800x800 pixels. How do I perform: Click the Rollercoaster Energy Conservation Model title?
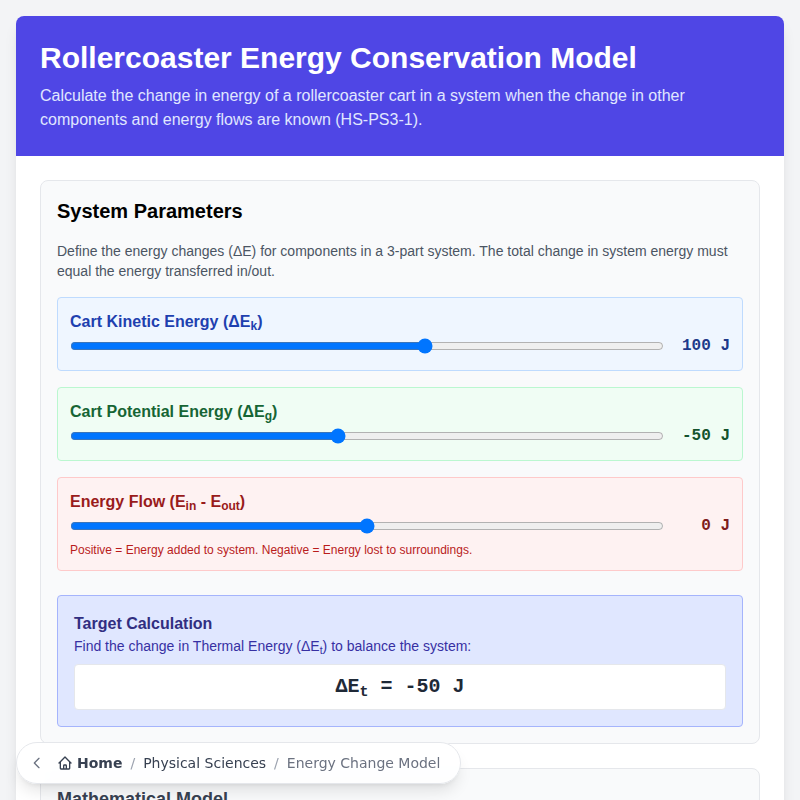click(x=336, y=58)
